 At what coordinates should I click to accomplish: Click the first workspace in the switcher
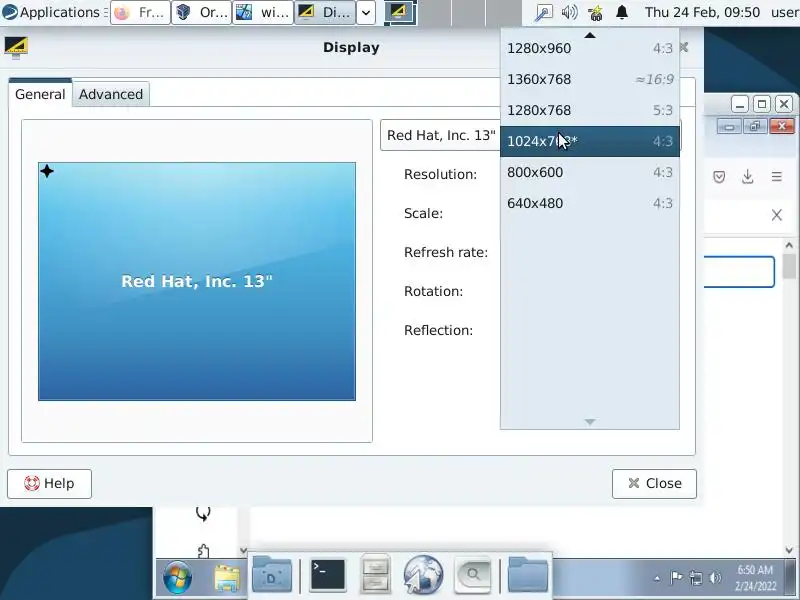(x=400, y=13)
